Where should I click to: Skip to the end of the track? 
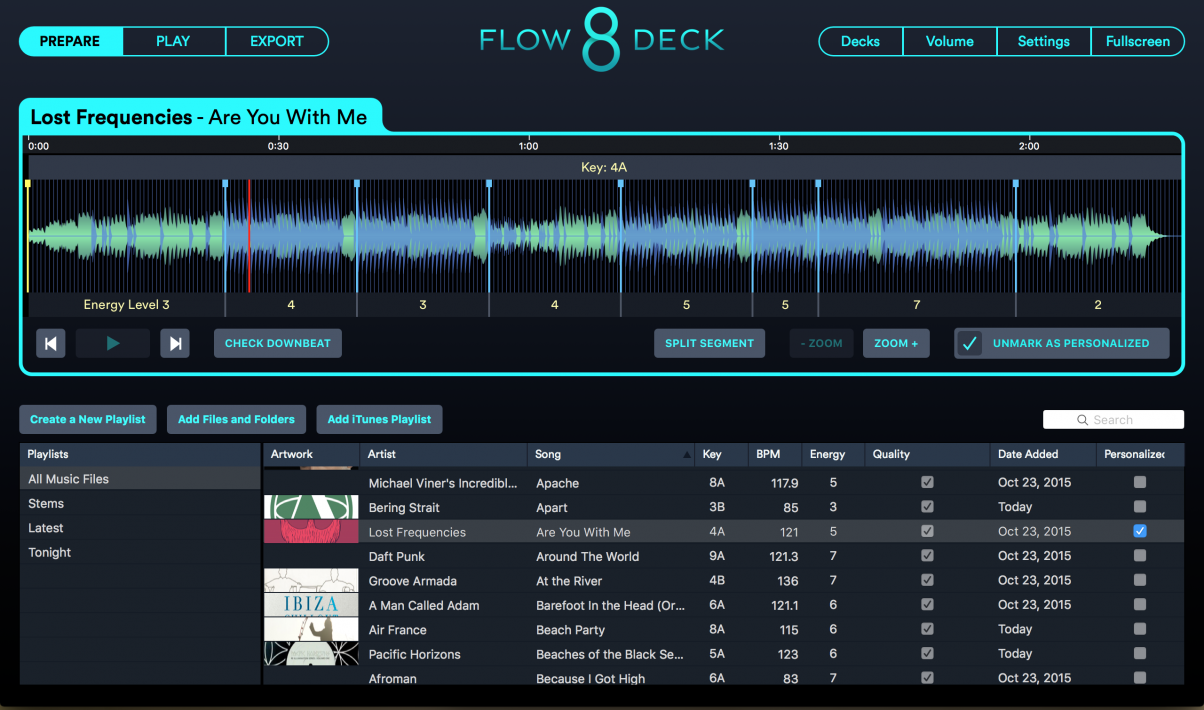tap(175, 344)
